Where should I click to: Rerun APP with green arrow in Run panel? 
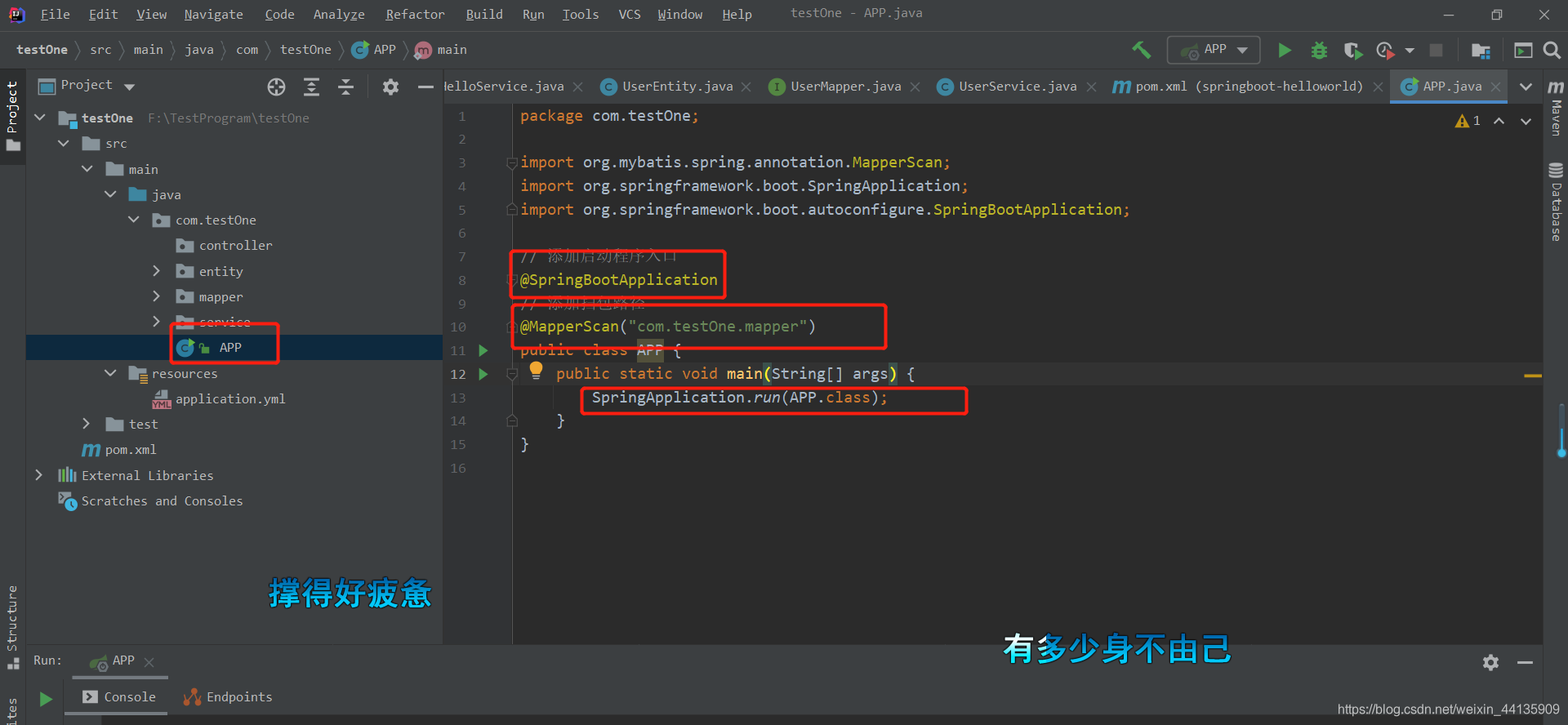[46, 699]
